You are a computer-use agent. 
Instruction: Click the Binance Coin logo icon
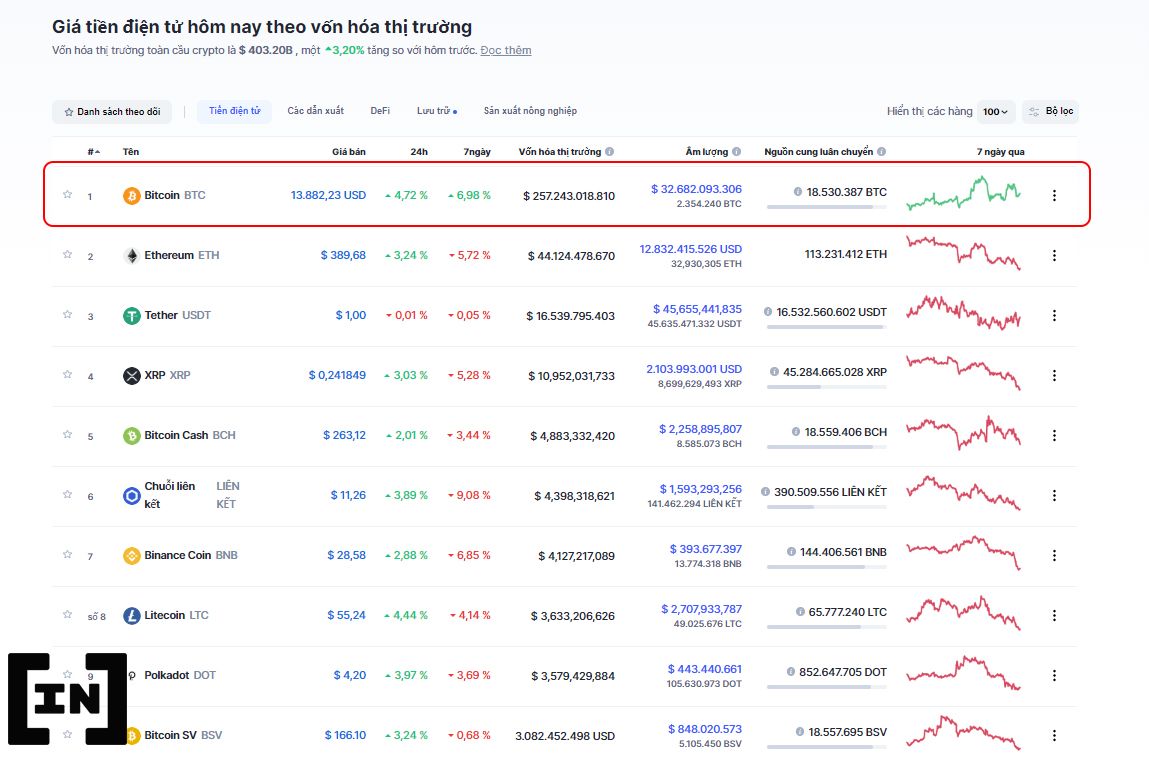[x=131, y=556]
